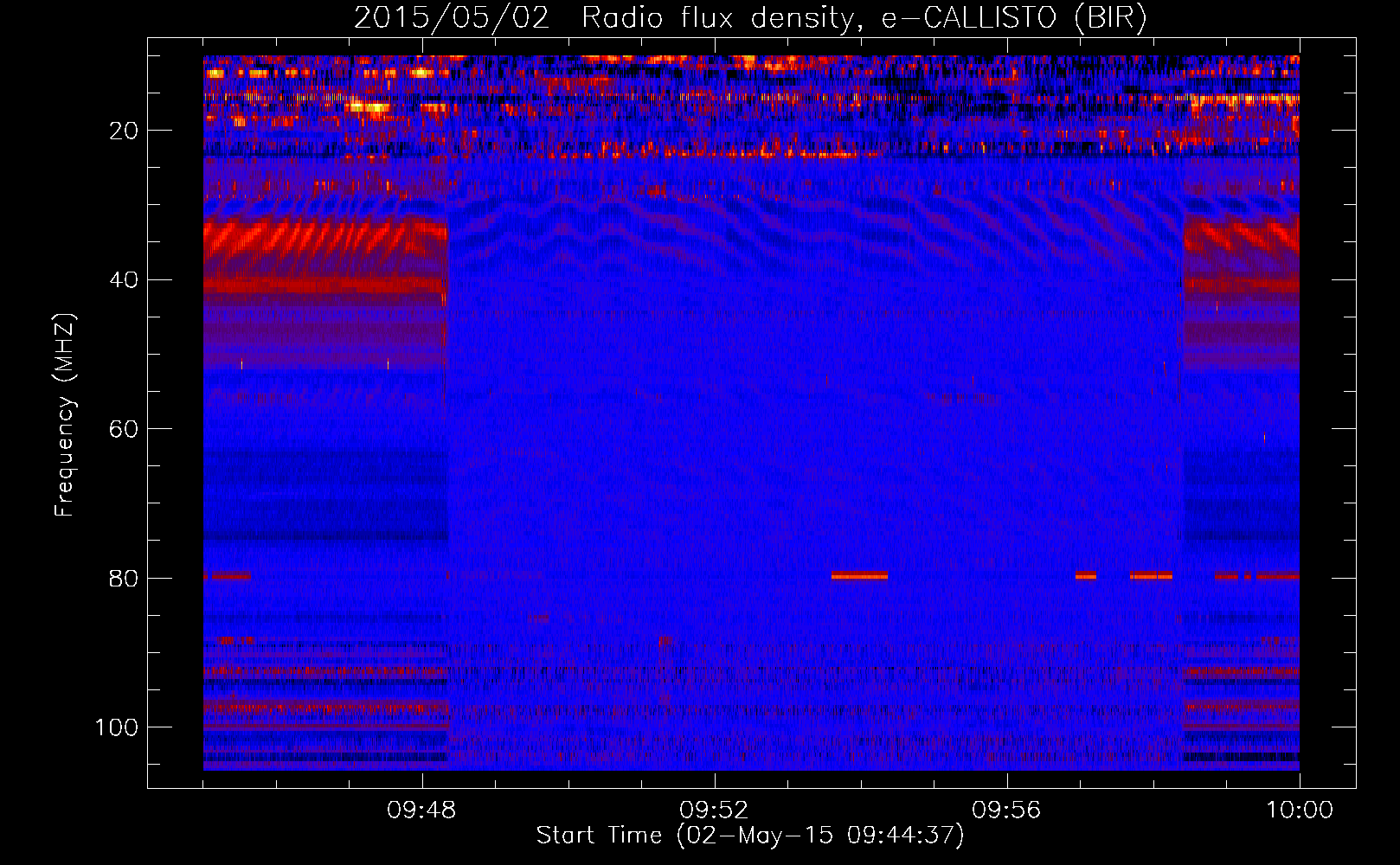Click the 'Frequency (MHZ)' y-axis label
The image size is (1400, 865).
tap(65, 415)
